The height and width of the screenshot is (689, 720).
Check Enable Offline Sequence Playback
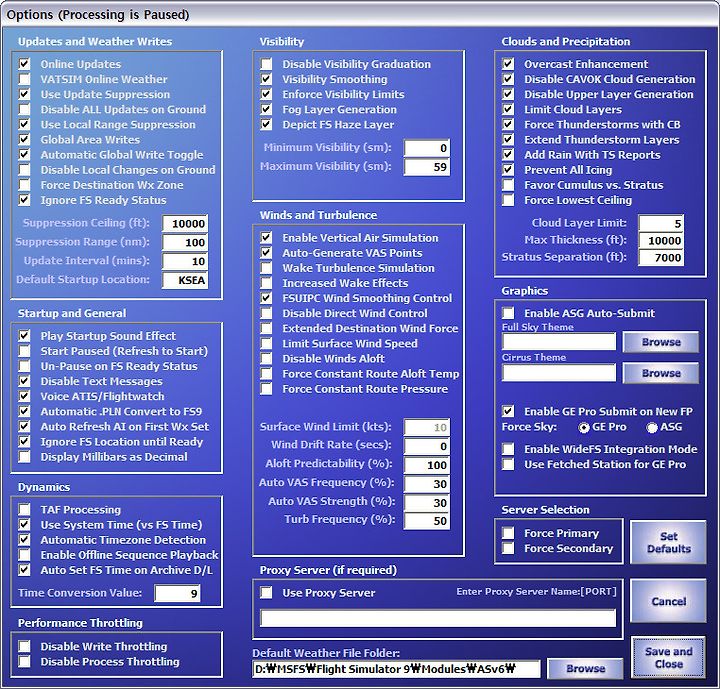24,555
